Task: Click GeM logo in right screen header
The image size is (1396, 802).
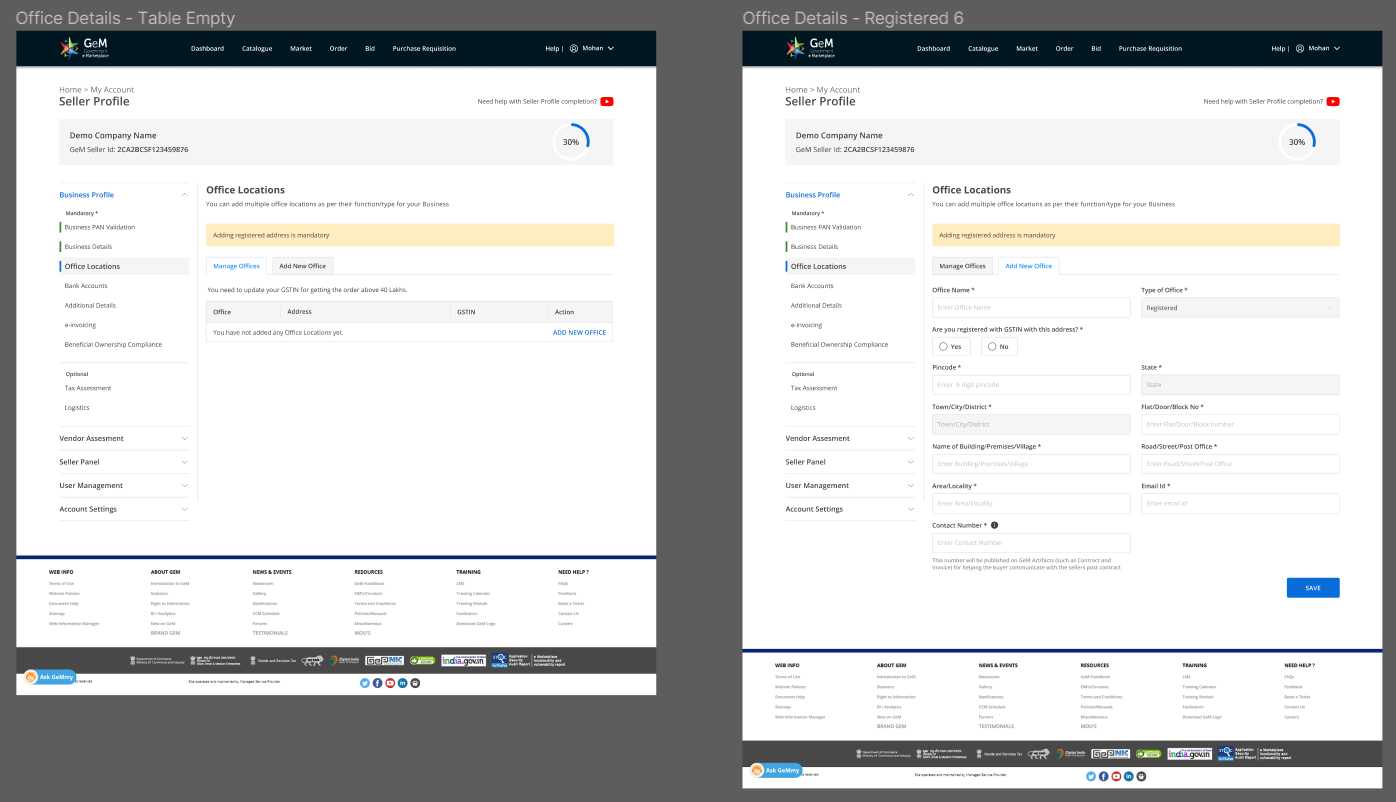Action: tap(810, 47)
